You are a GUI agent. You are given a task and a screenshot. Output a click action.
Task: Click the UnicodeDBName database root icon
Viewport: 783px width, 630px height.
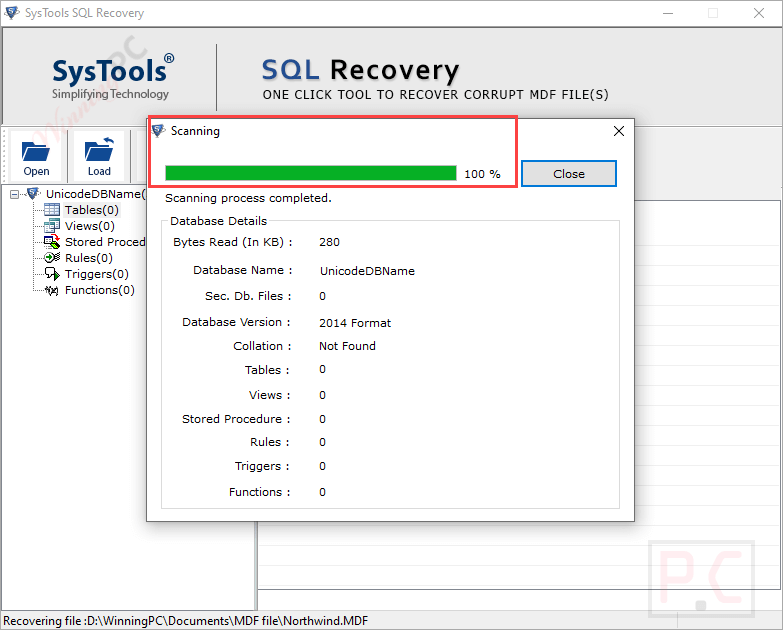[x=33, y=193]
